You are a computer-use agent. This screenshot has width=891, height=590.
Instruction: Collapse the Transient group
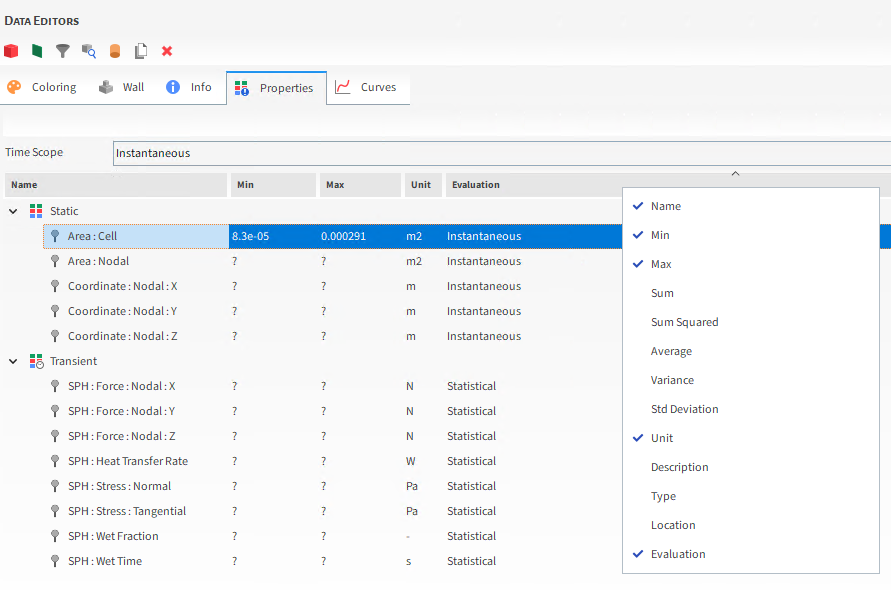(13, 362)
